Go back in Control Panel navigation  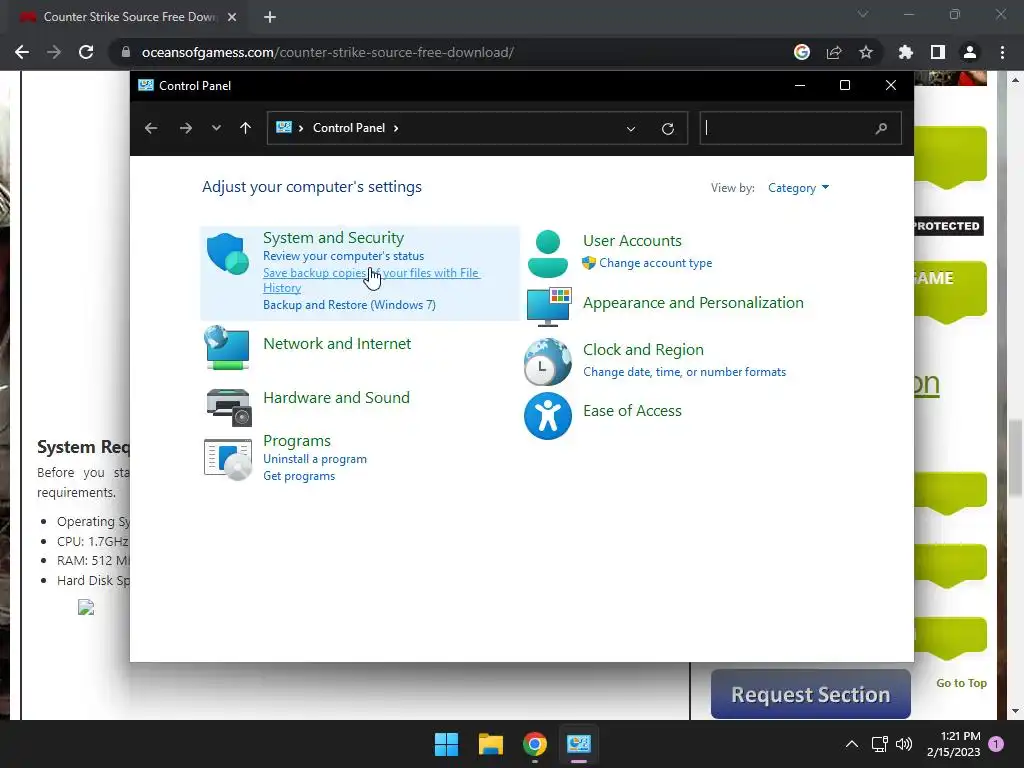click(151, 128)
